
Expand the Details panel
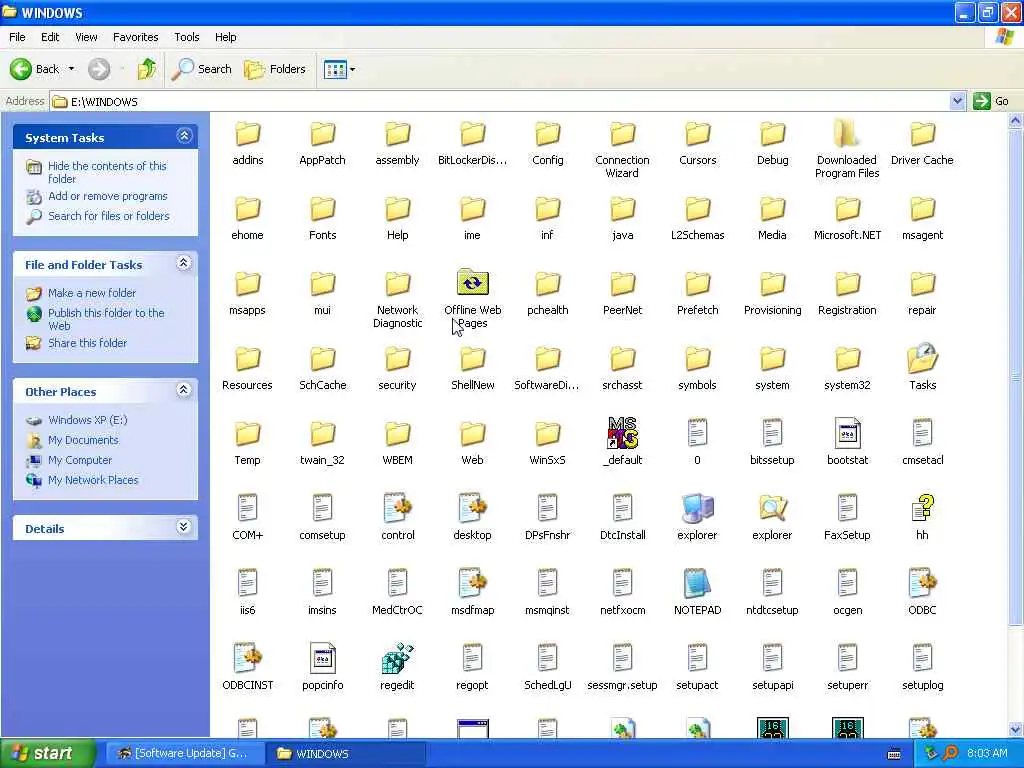coord(184,527)
